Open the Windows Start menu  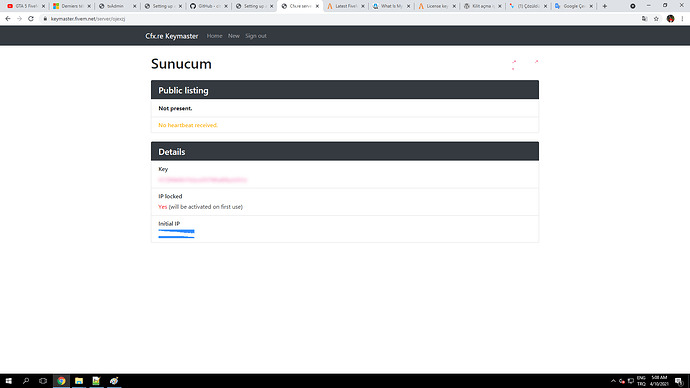[8, 381]
